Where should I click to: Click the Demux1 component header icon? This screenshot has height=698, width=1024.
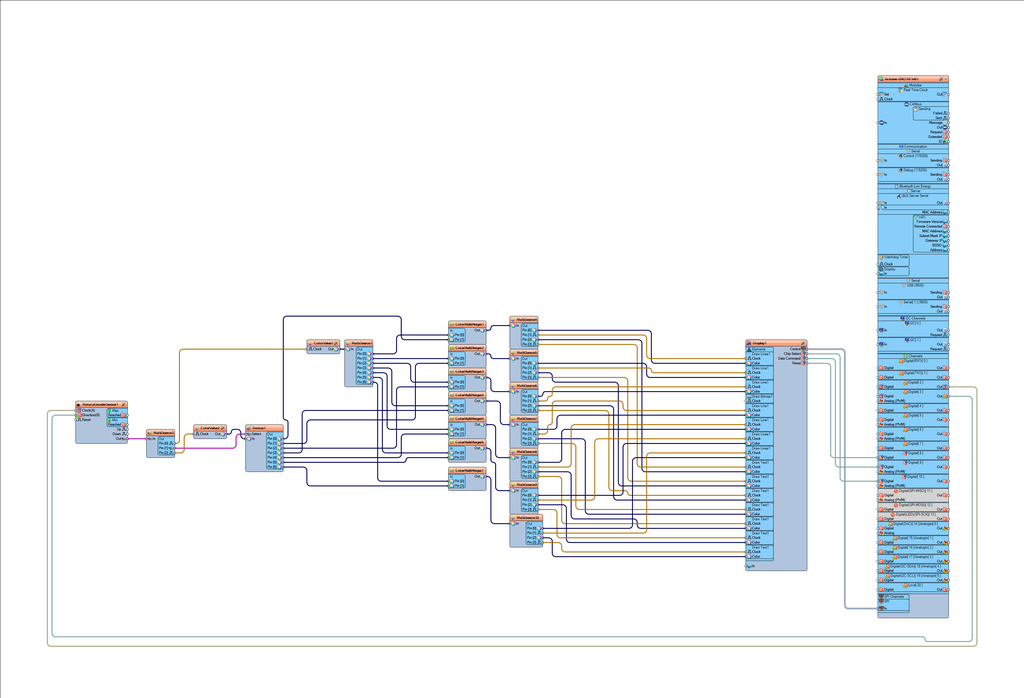coord(249,428)
